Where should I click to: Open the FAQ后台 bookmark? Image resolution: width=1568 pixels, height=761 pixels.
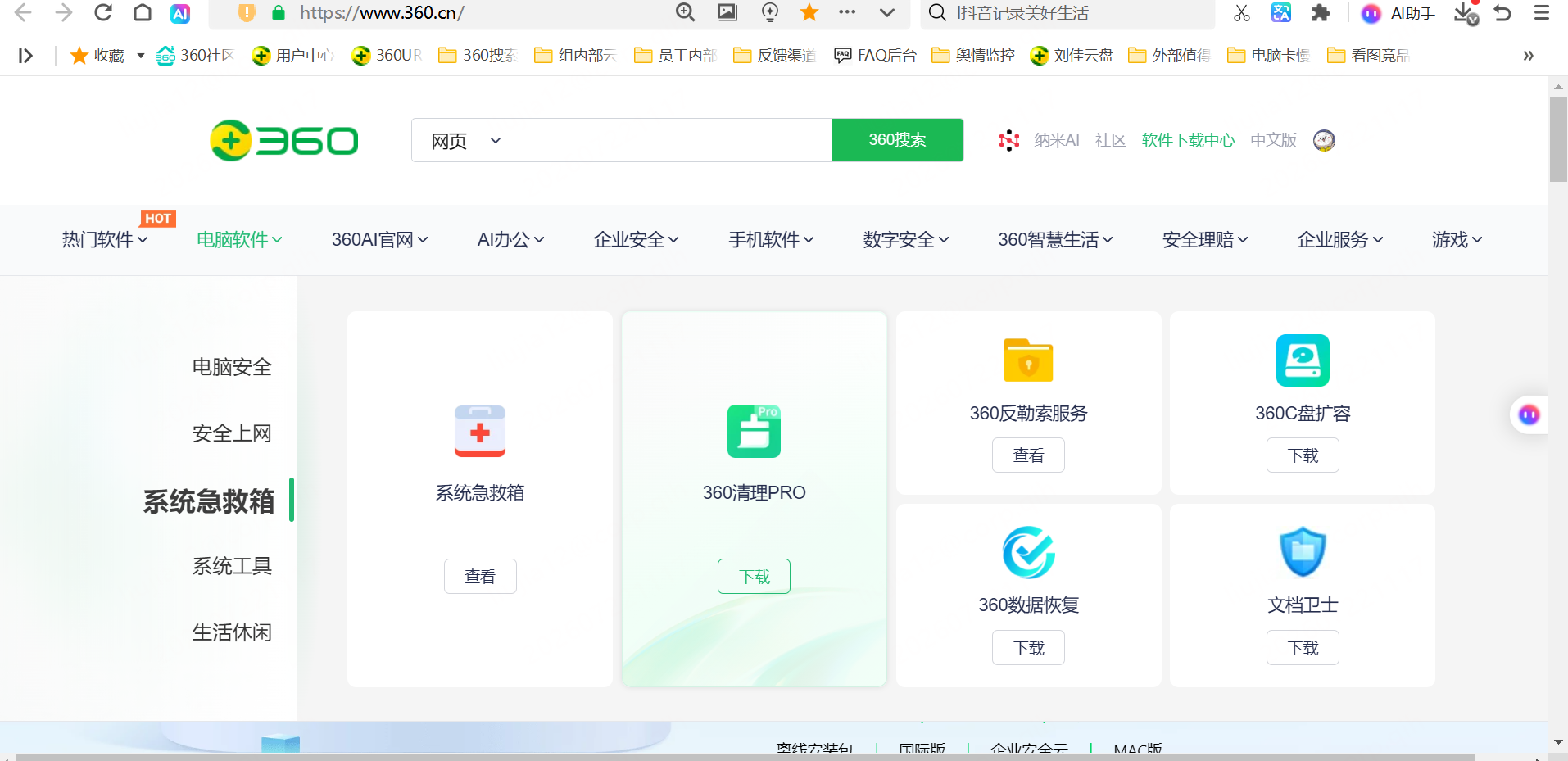click(x=875, y=56)
